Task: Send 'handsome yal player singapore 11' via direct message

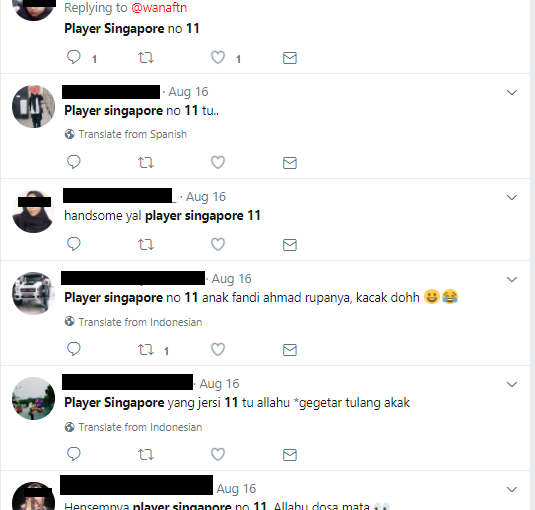Action: [x=290, y=245]
